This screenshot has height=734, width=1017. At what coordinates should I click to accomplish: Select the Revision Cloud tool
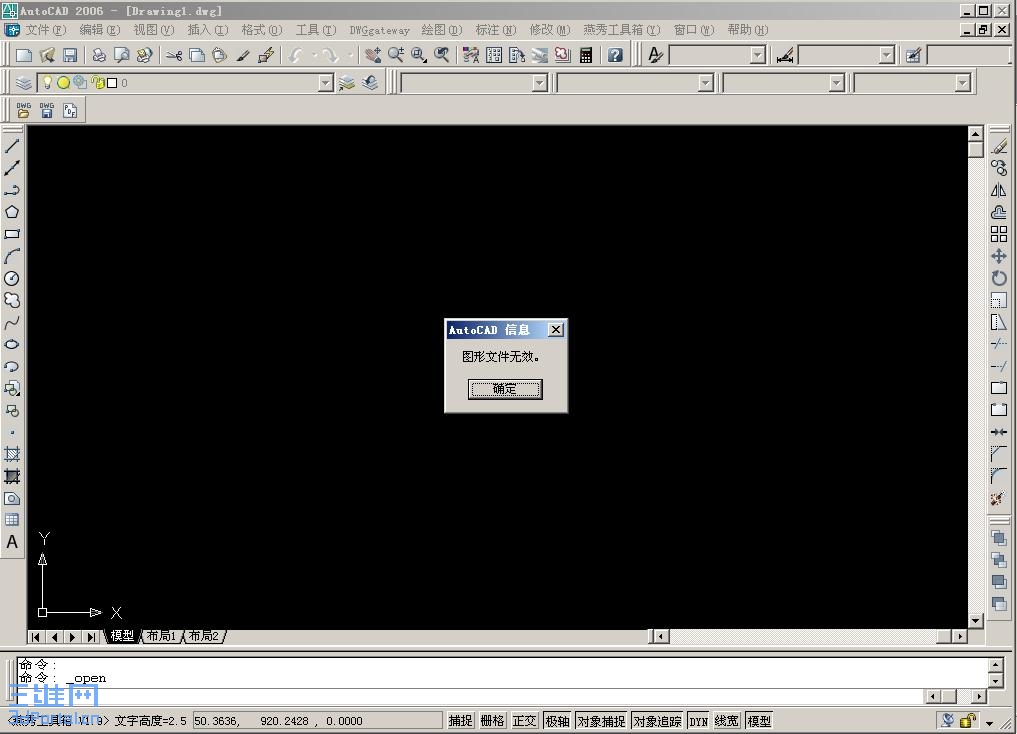[x=12, y=300]
